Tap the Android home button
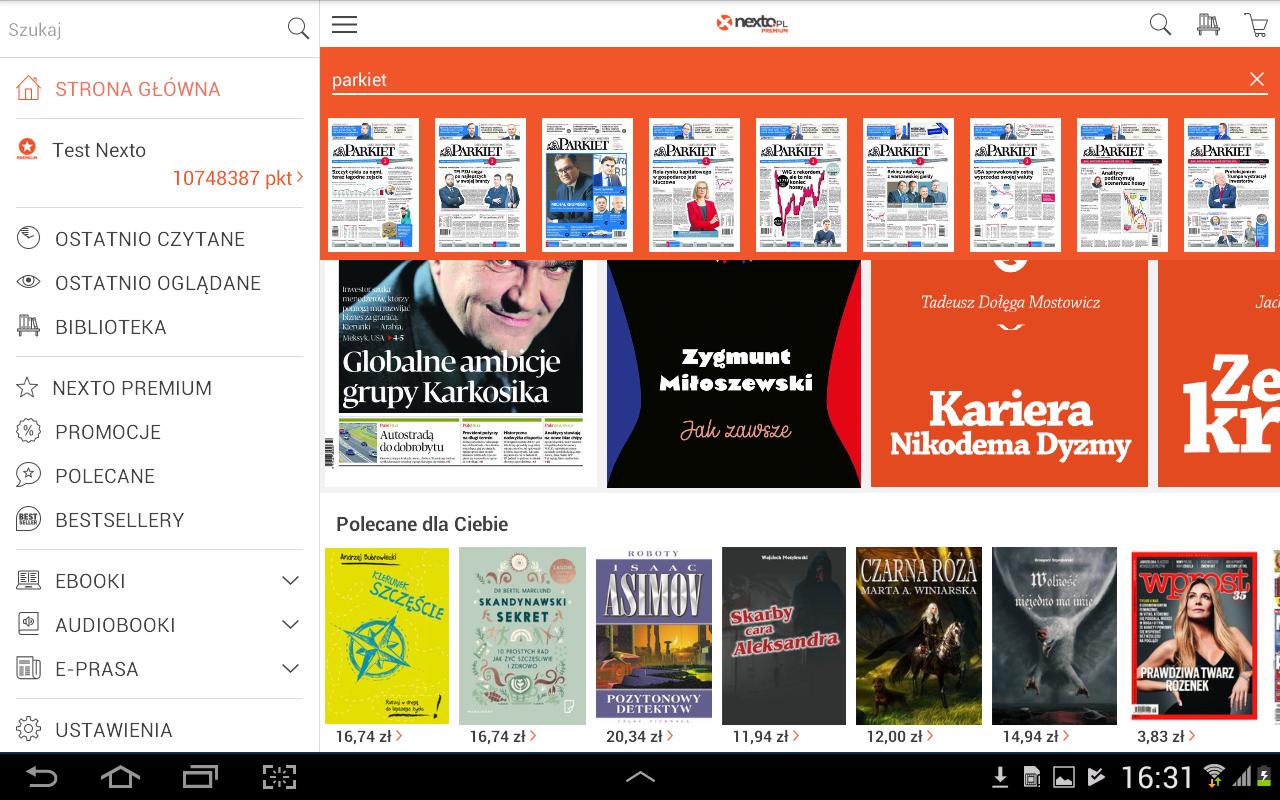 [x=120, y=776]
